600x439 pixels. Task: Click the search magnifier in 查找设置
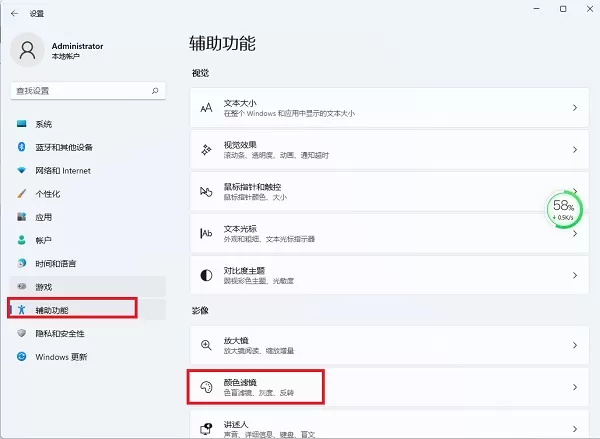click(155, 91)
